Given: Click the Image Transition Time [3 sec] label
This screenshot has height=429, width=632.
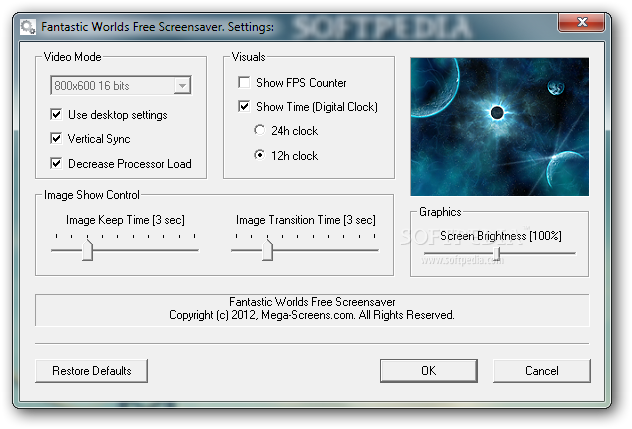Looking at the screenshot, I should point(306,220).
